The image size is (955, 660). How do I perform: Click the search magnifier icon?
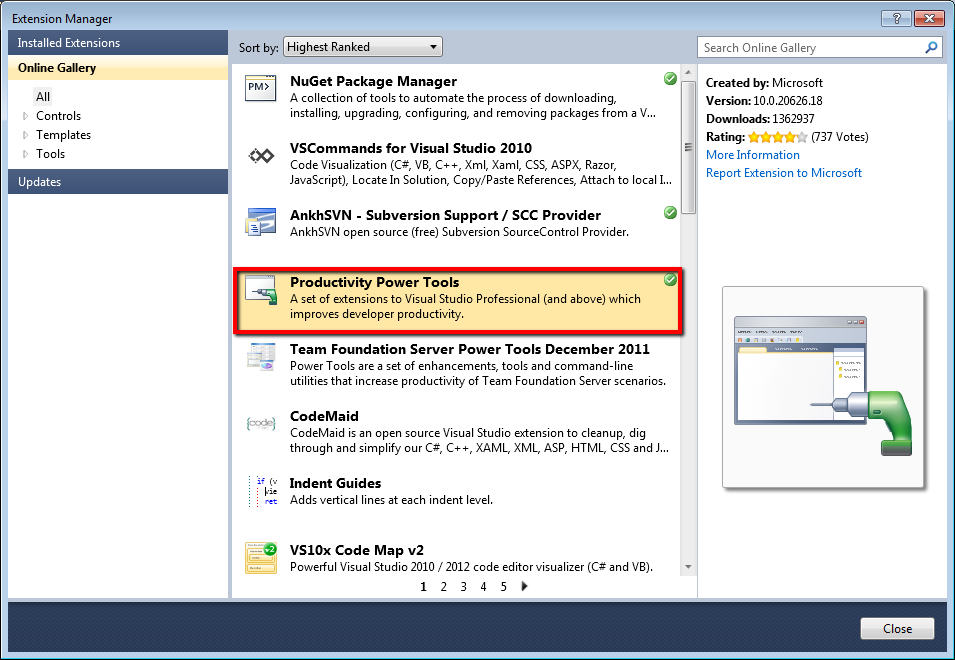931,47
